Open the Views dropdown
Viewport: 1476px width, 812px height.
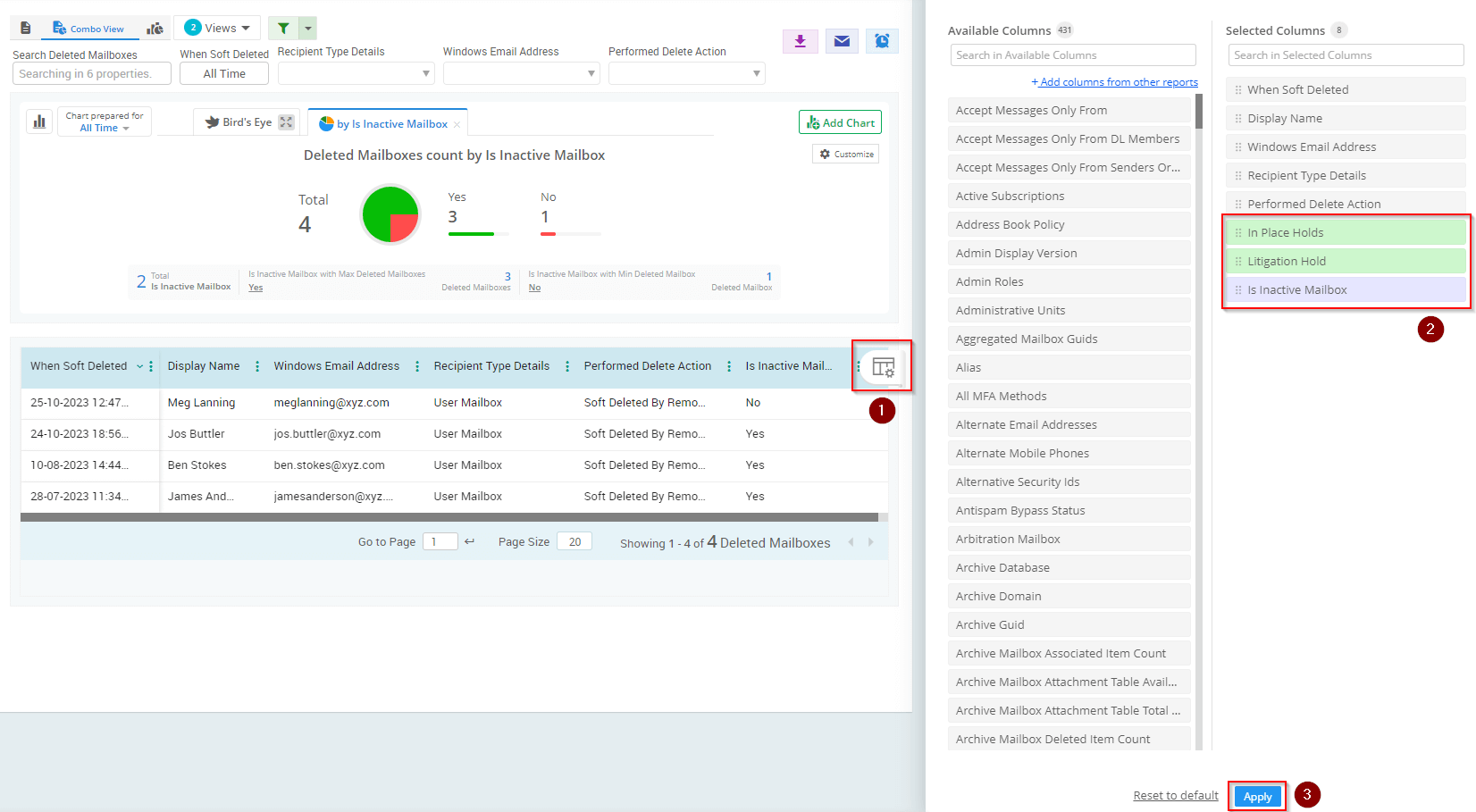point(218,28)
